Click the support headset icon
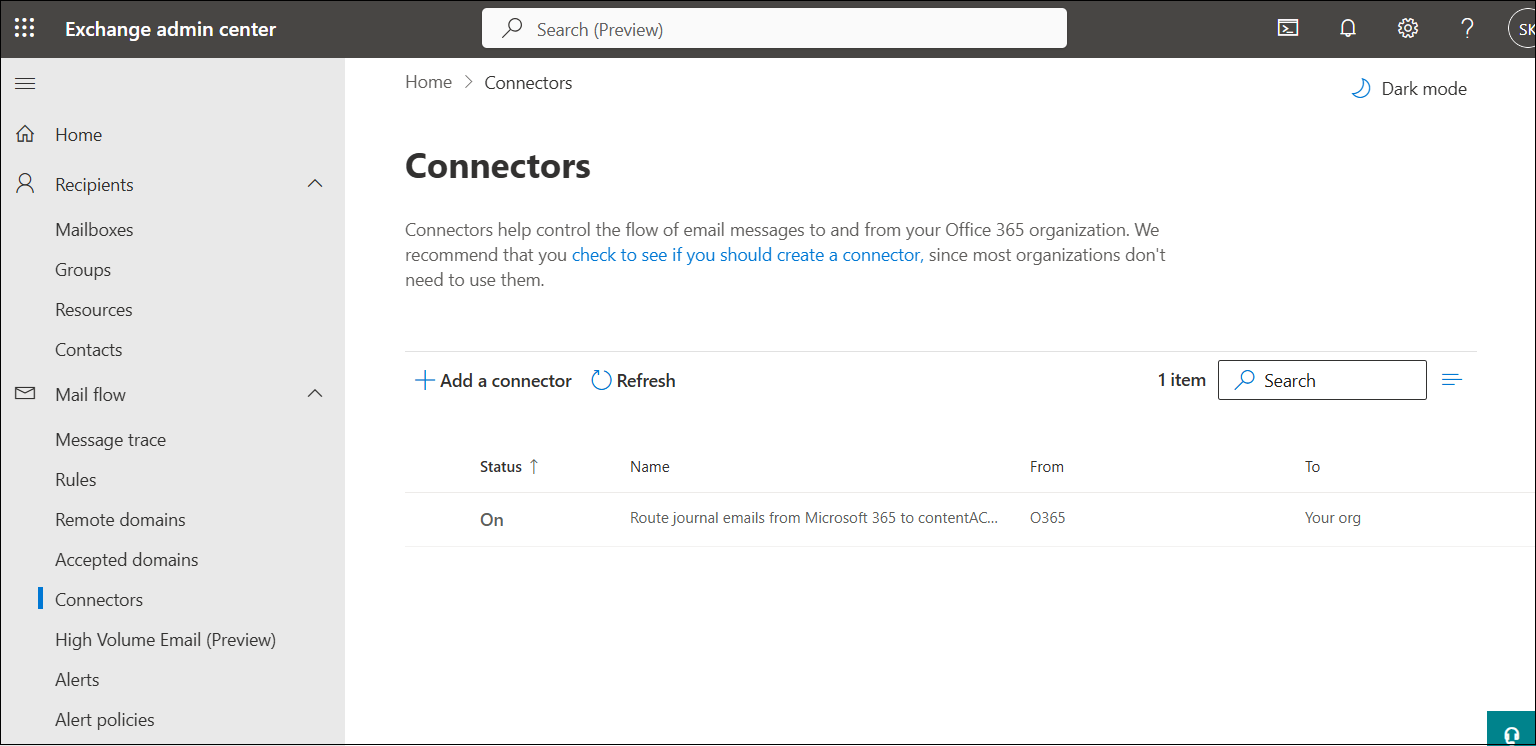 click(x=1511, y=733)
